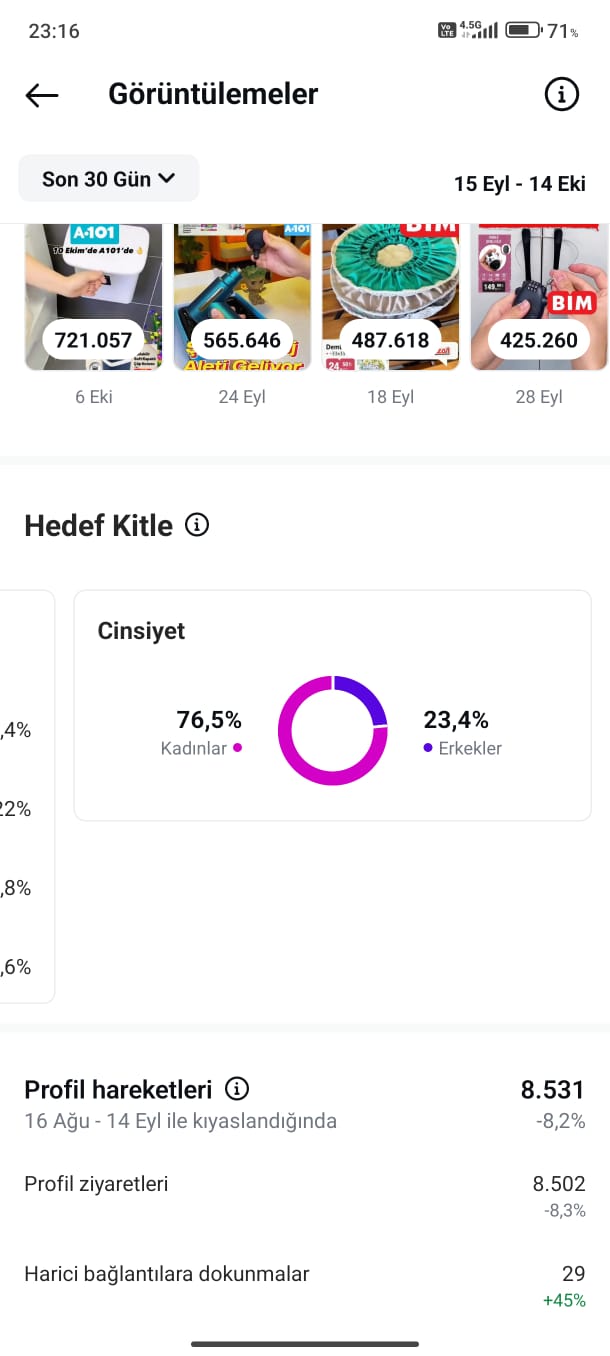This screenshot has height=1356, width=610.
Task: Tap the chevron in Son 30 Gün
Action: pos(167,178)
